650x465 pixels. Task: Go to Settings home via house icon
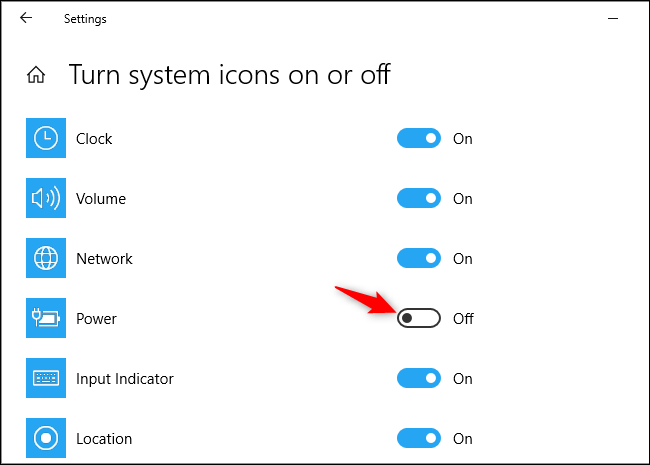point(36,75)
